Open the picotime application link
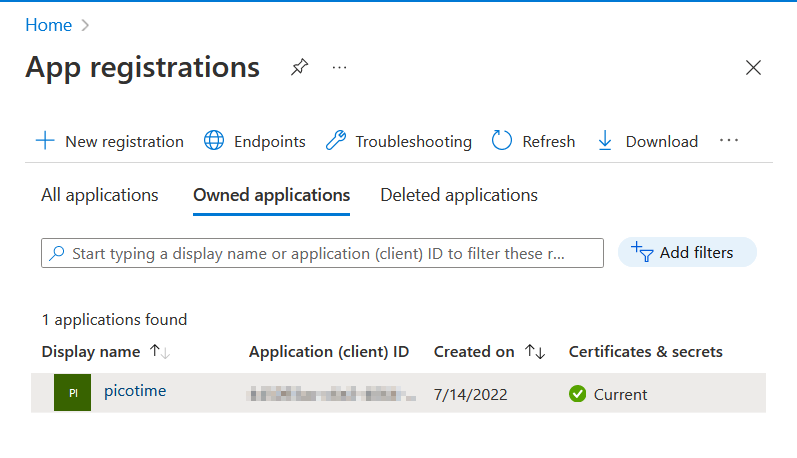 (x=135, y=391)
